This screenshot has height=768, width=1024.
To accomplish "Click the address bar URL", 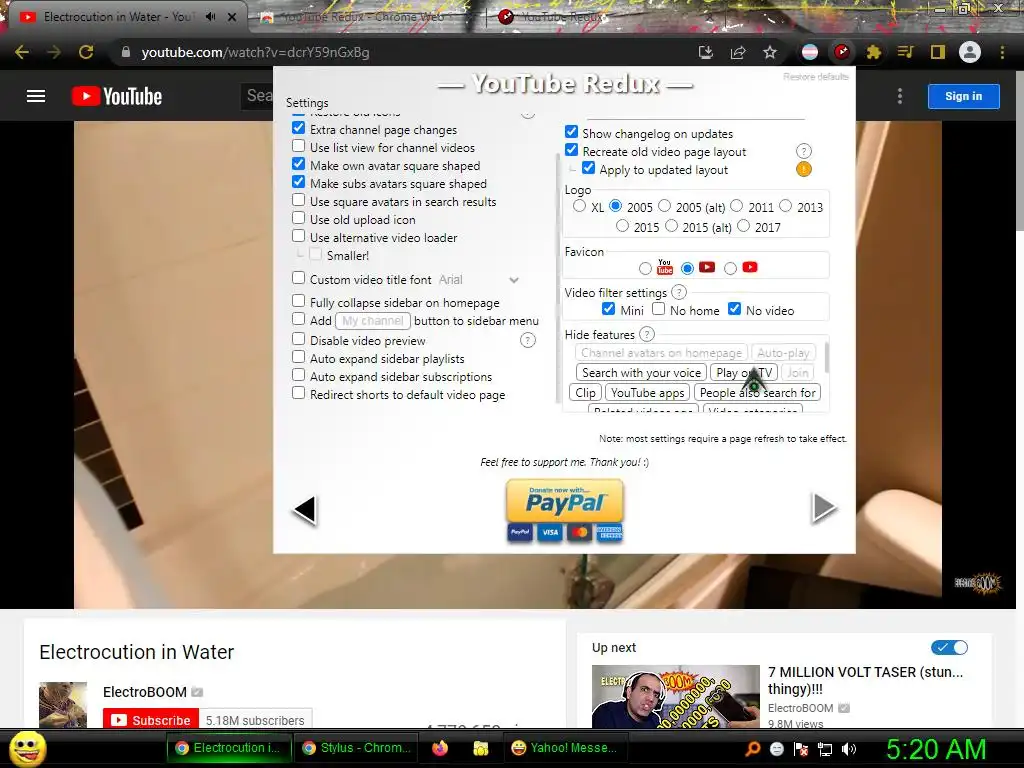I will [x=255, y=52].
